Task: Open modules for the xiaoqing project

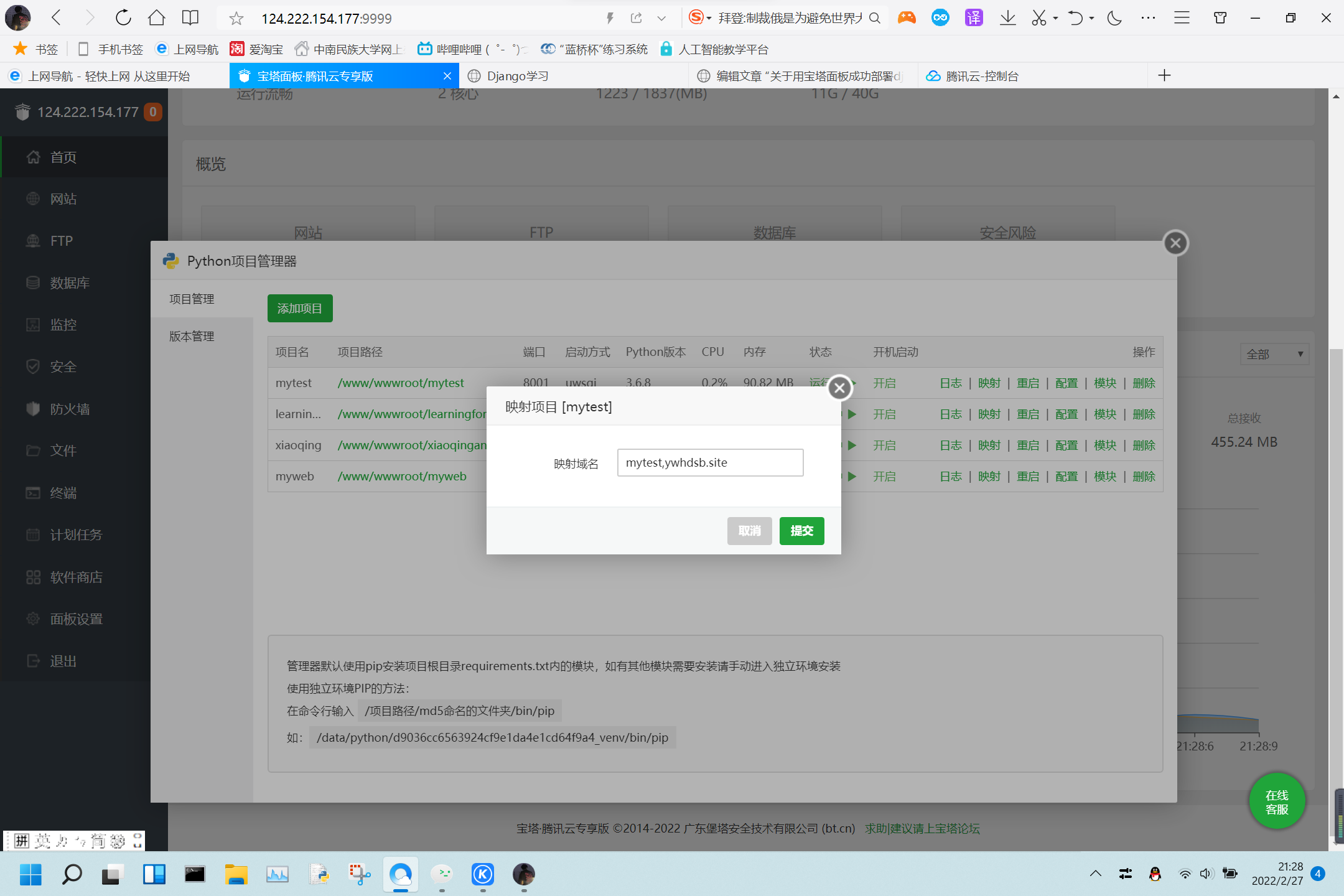Action: [x=1105, y=446]
